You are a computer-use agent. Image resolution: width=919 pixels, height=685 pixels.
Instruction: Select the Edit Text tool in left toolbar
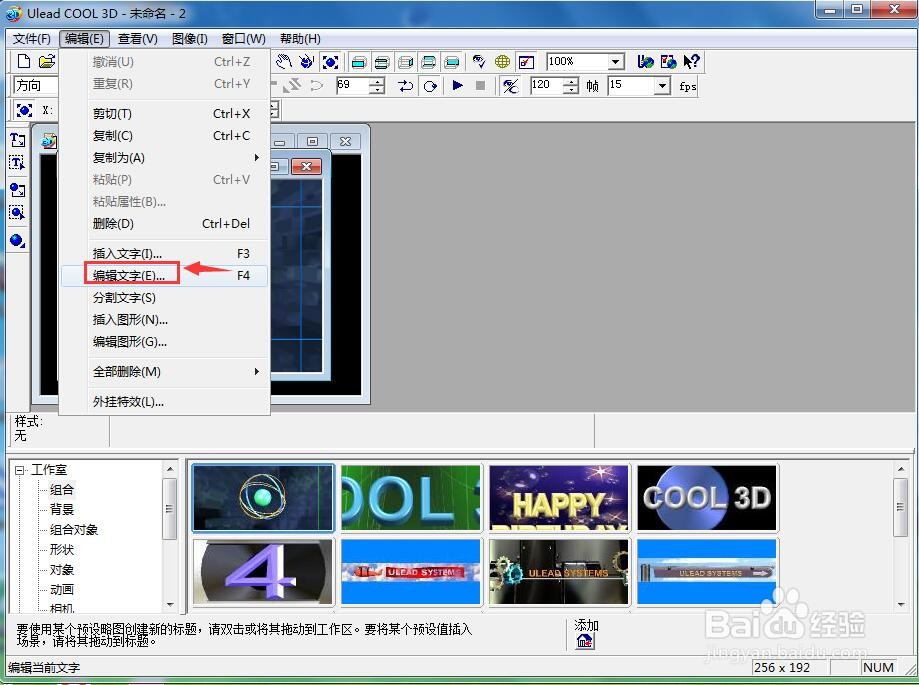18,162
